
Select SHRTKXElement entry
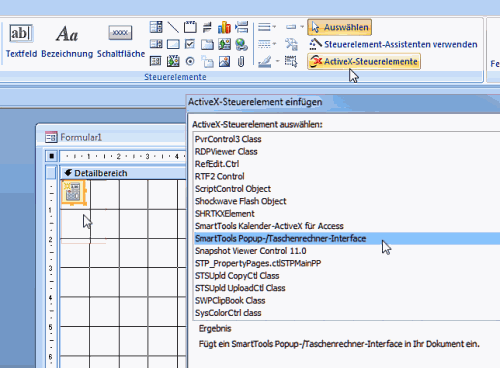point(347,213)
